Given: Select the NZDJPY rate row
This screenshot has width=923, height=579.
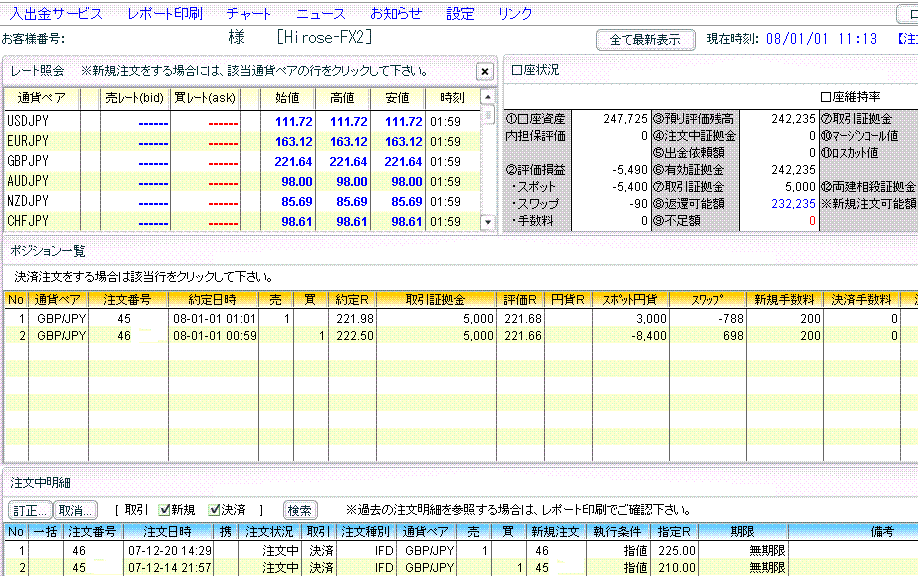Looking at the screenshot, I should pyautogui.click(x=242, y=202).
